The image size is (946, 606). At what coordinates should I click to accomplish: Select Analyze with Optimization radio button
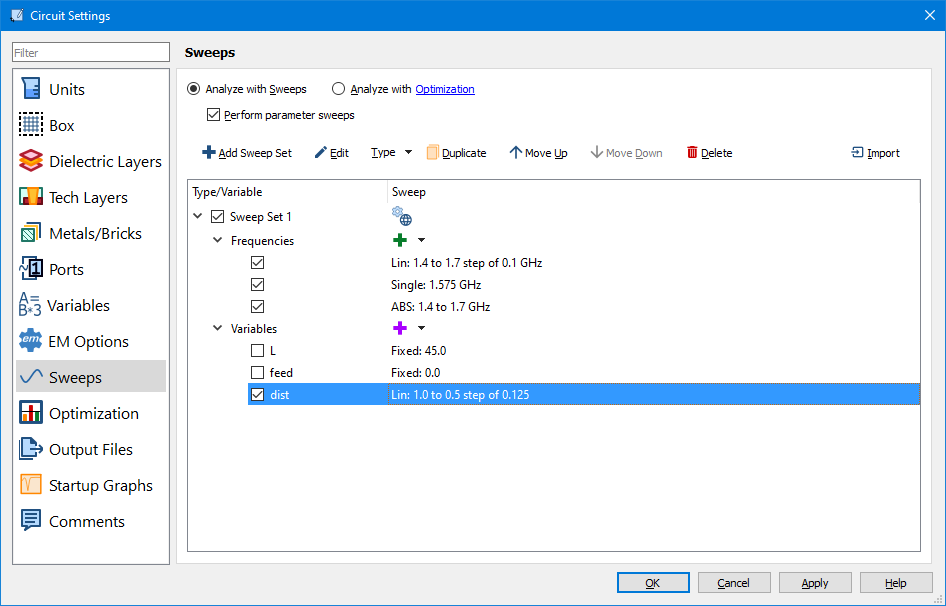point(338,89)
